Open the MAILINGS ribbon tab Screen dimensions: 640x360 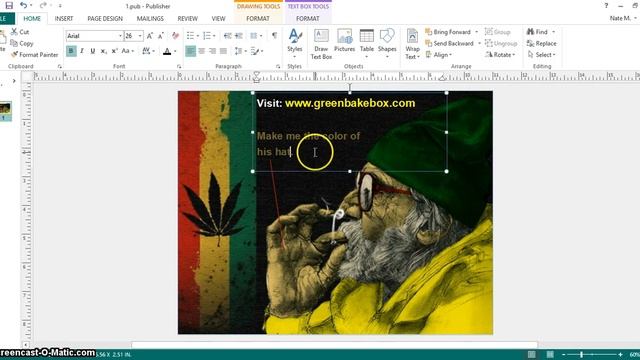click(x=150, y=18)
